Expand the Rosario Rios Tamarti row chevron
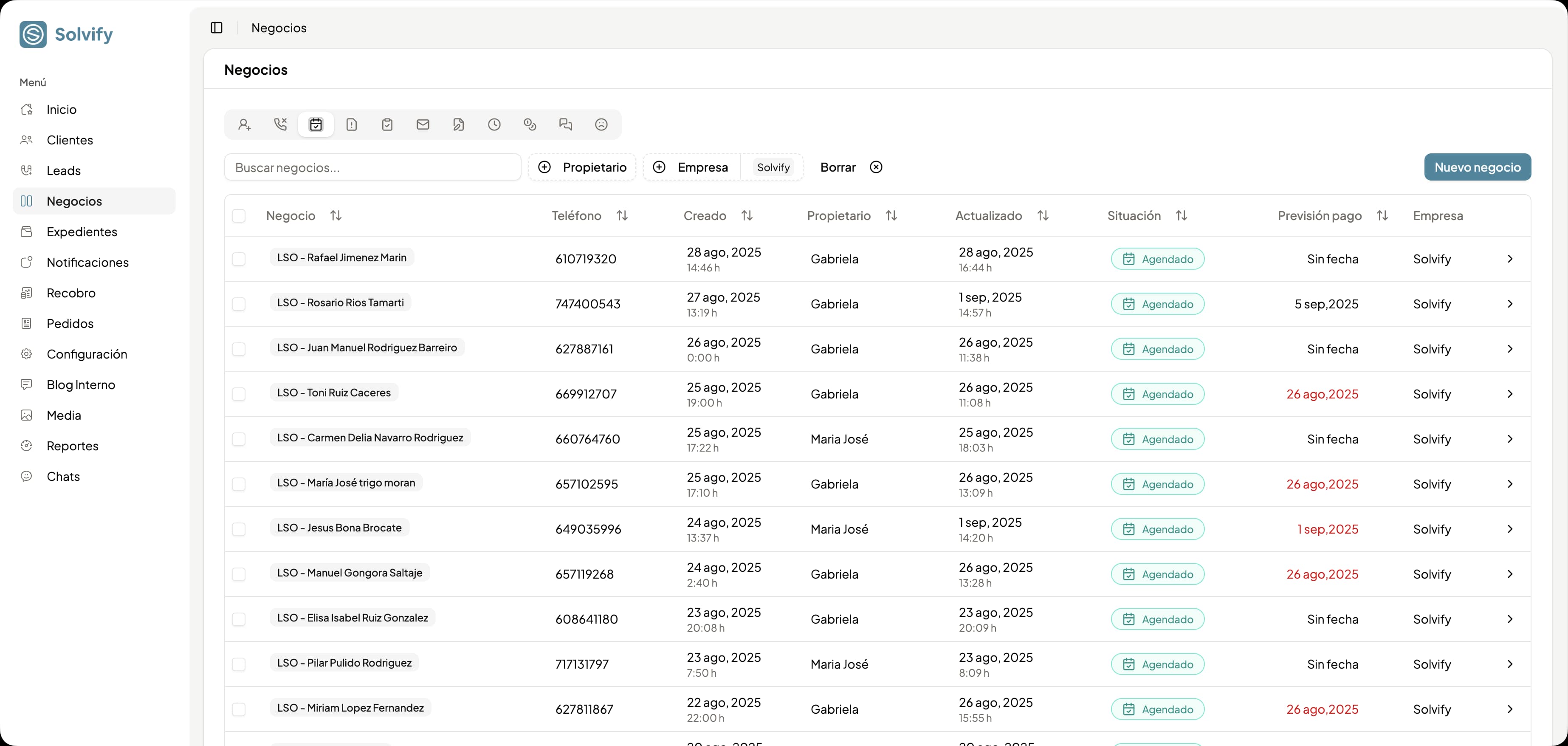1568x746 pixels. coord(1509,304)
